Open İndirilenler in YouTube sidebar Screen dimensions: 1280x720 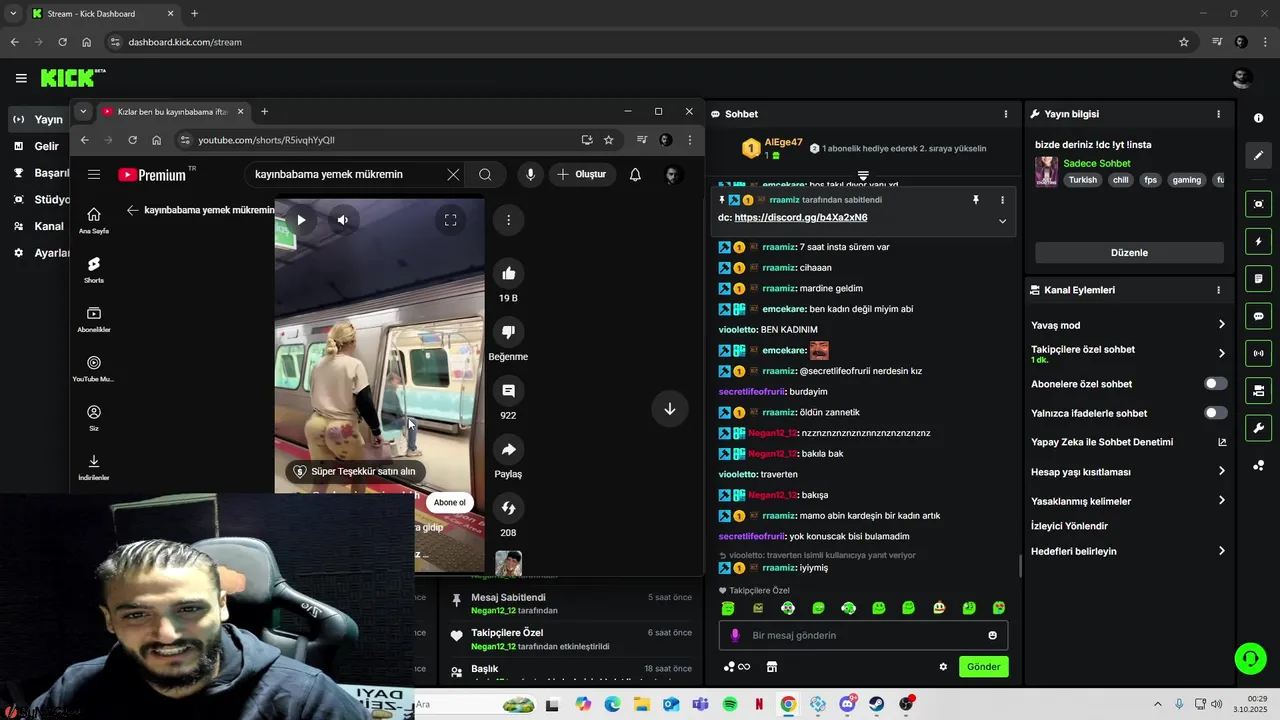[94, 467]
